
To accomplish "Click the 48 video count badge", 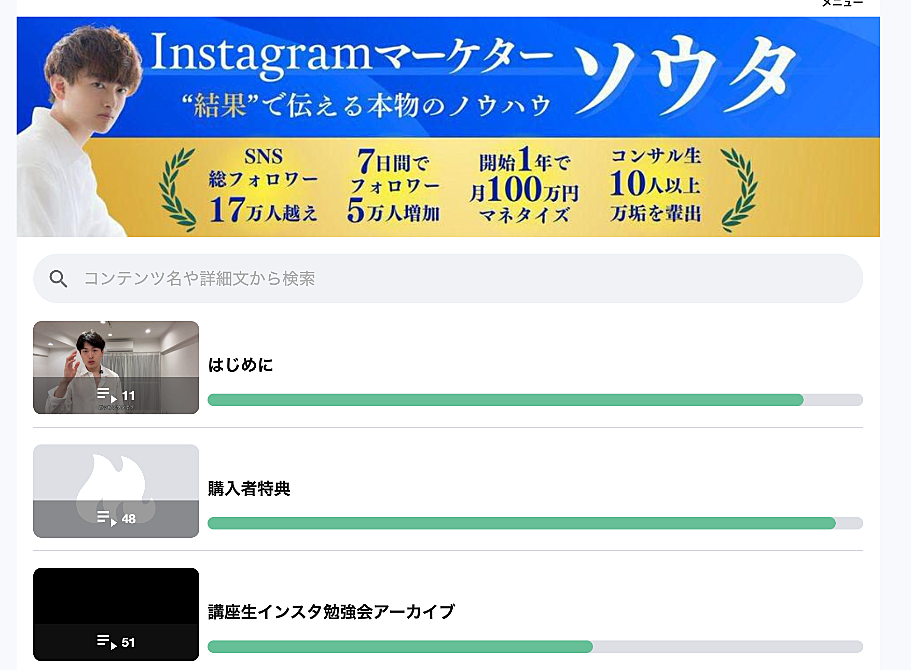I will (x=128, y=519).
